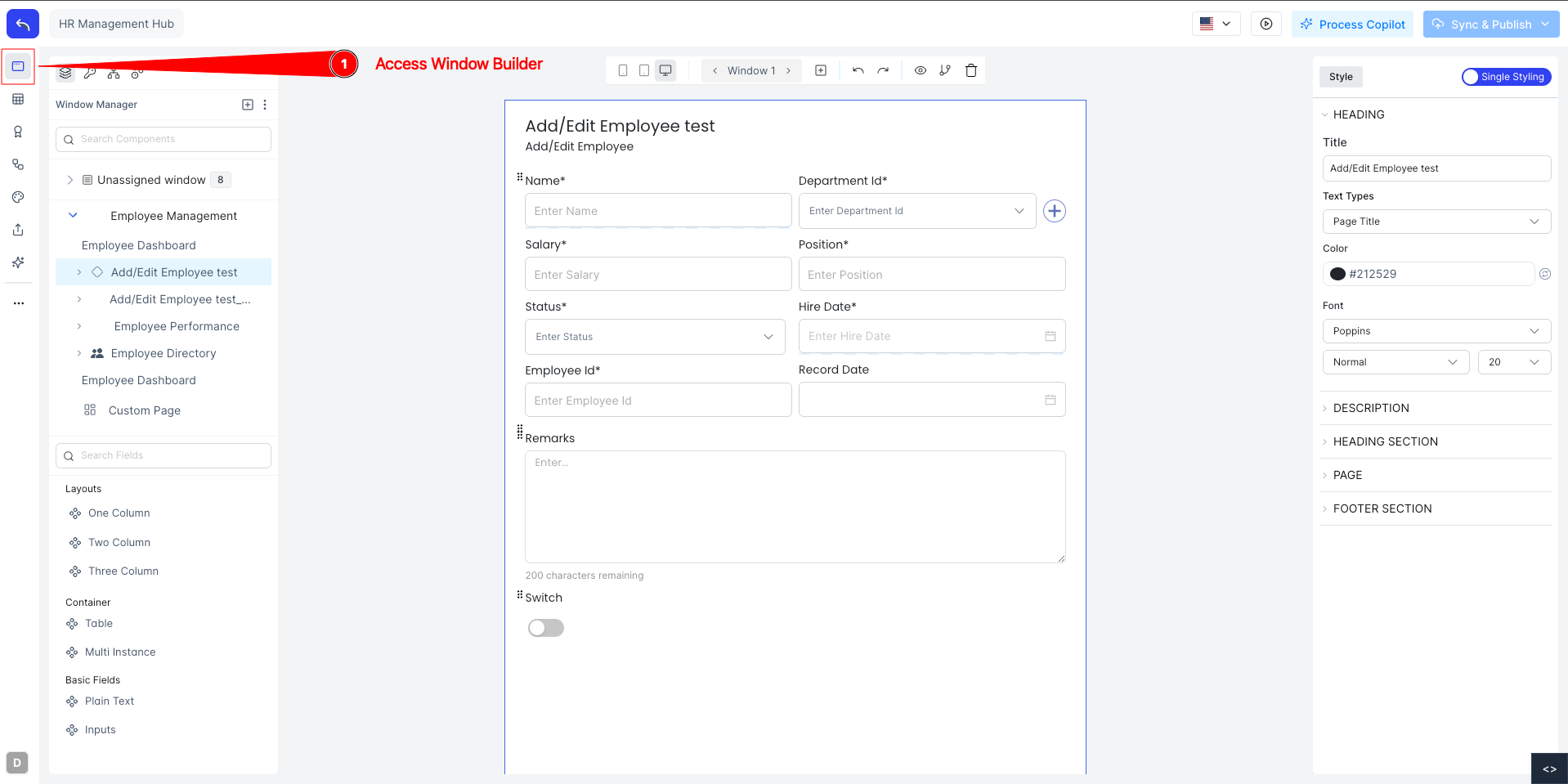Expand the Unassigned window tree node

pyautogui.click(x=70, y=180)
